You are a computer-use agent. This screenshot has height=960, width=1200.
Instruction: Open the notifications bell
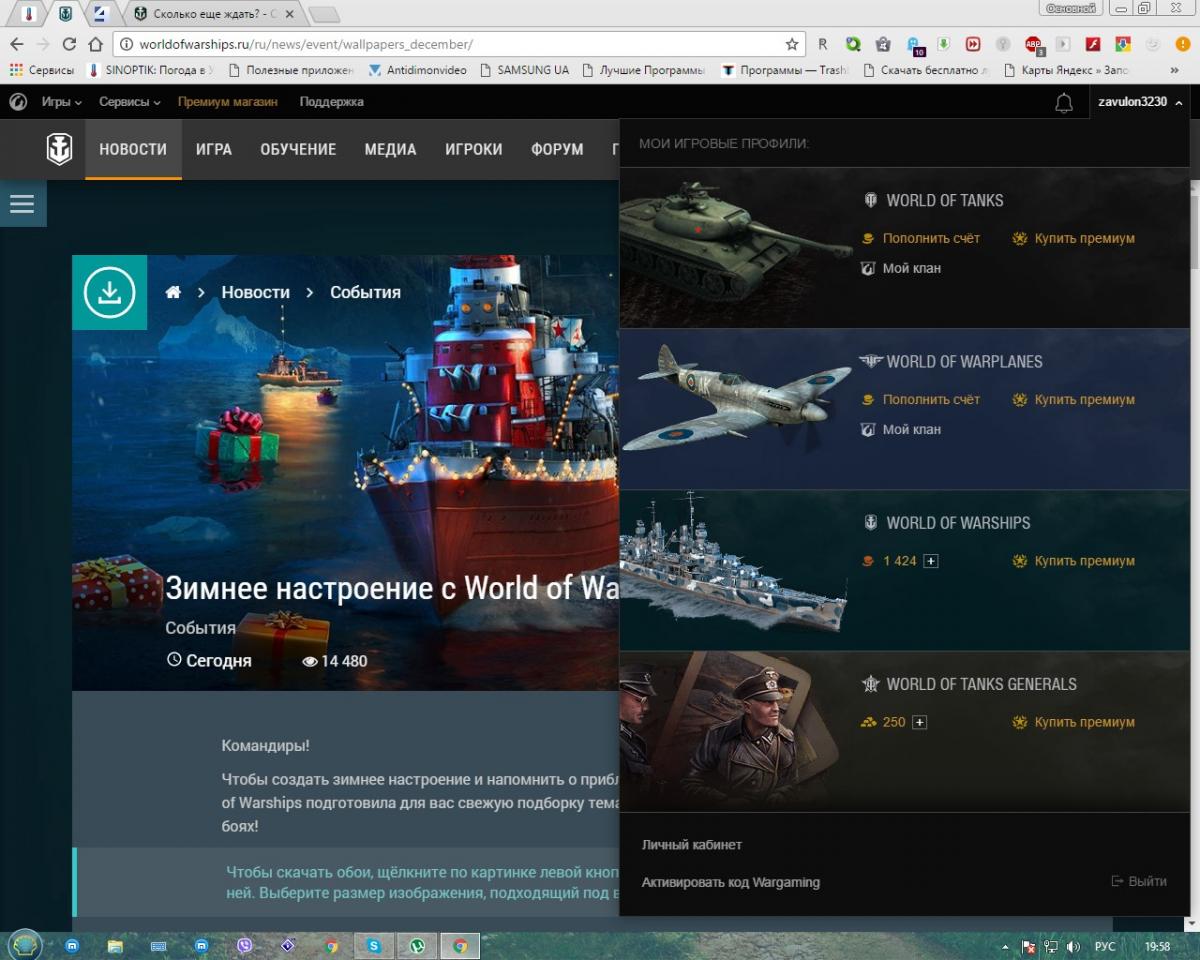point(1064,102)
